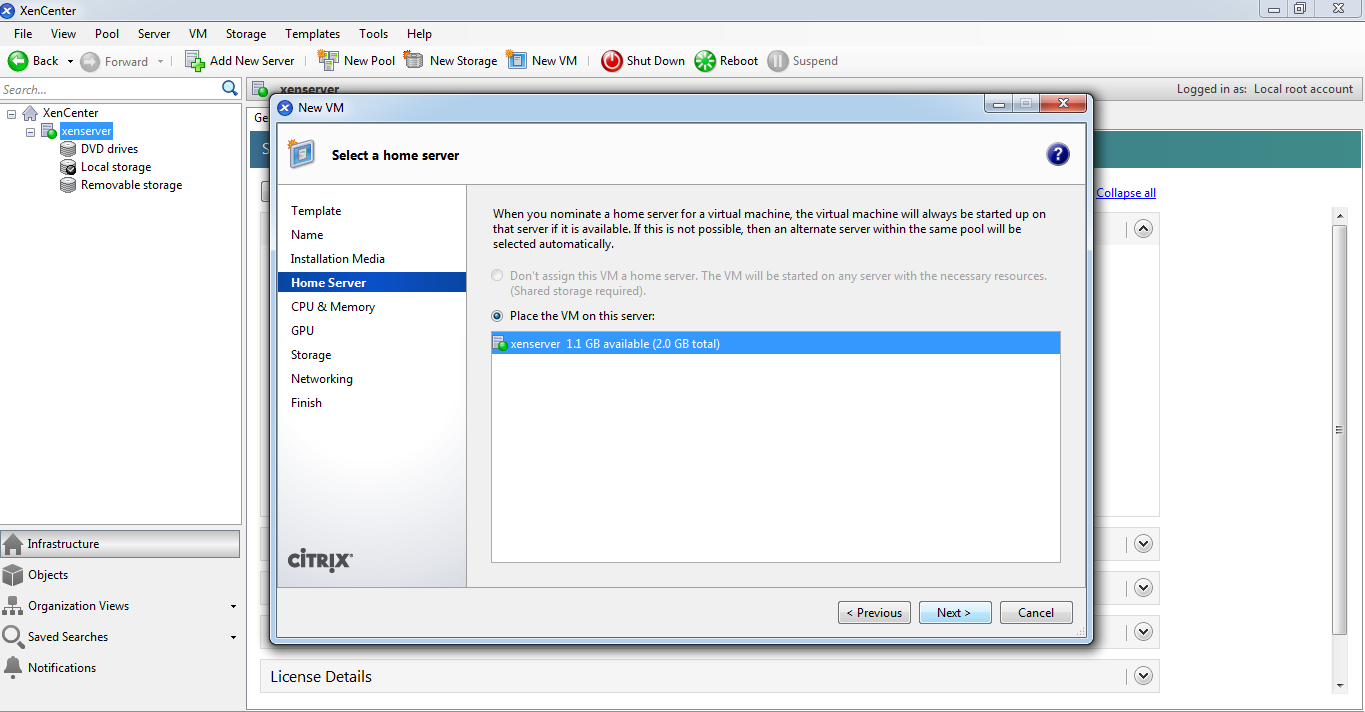Click the scrollbar down arrow

click(1340, 686)
